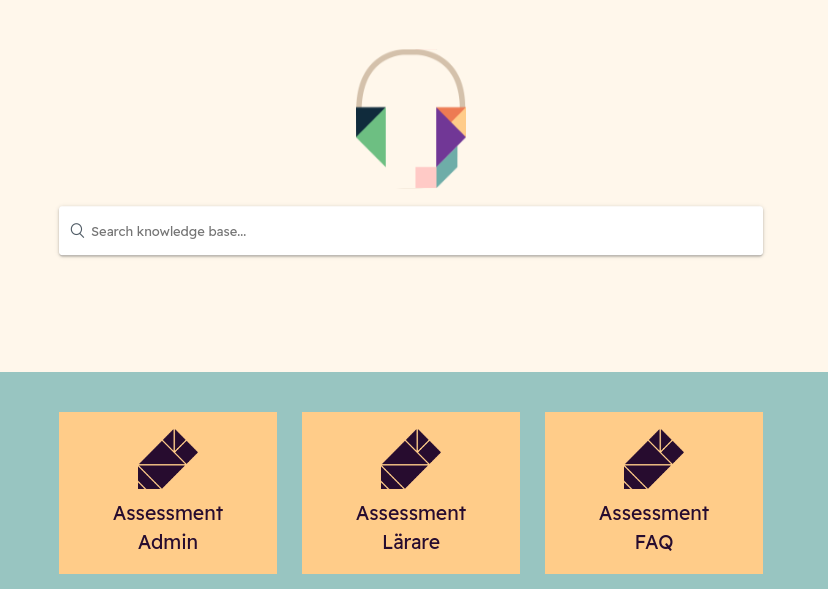Viewport: 828px width, 589px height.
Task: Click the green left earpiece of logo
Action: click(x=374, y=138)
